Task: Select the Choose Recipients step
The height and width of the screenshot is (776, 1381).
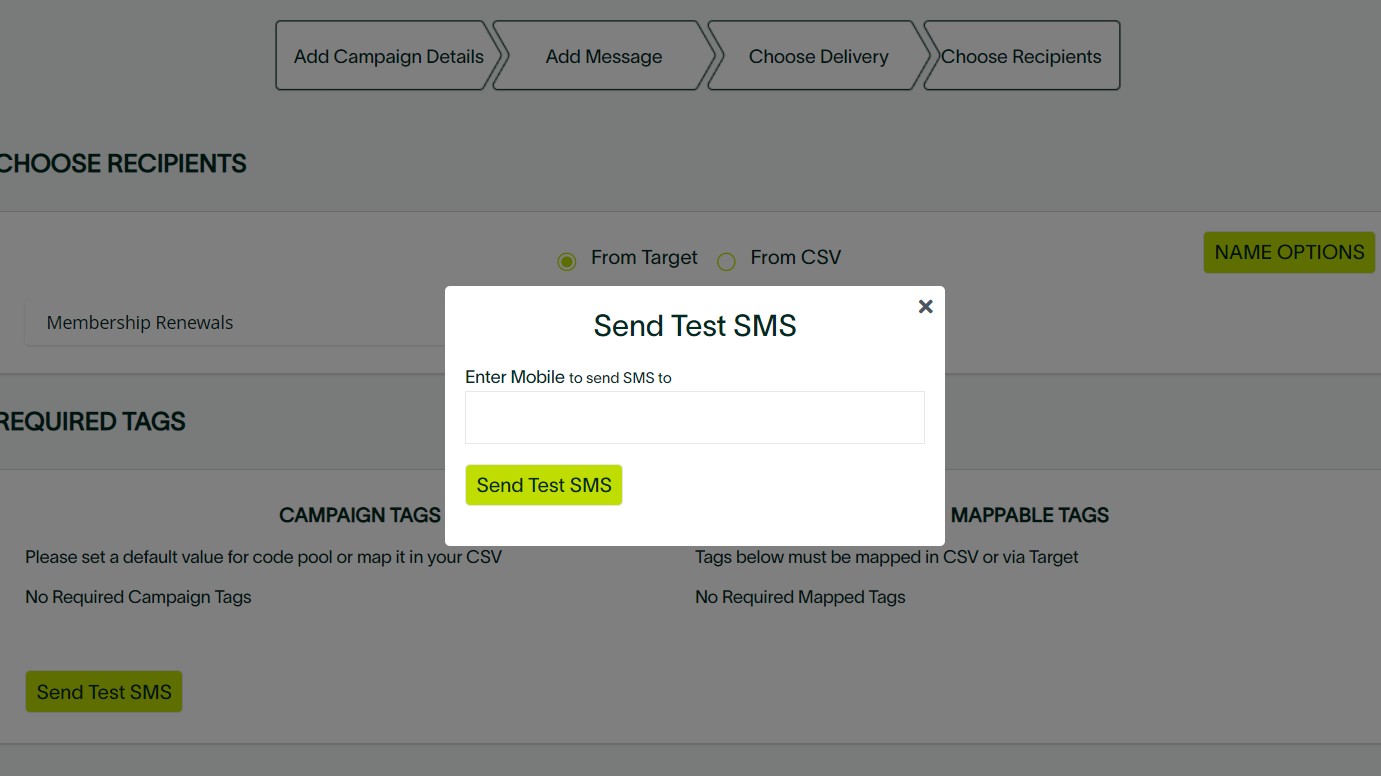Action: pos(1021,56)
